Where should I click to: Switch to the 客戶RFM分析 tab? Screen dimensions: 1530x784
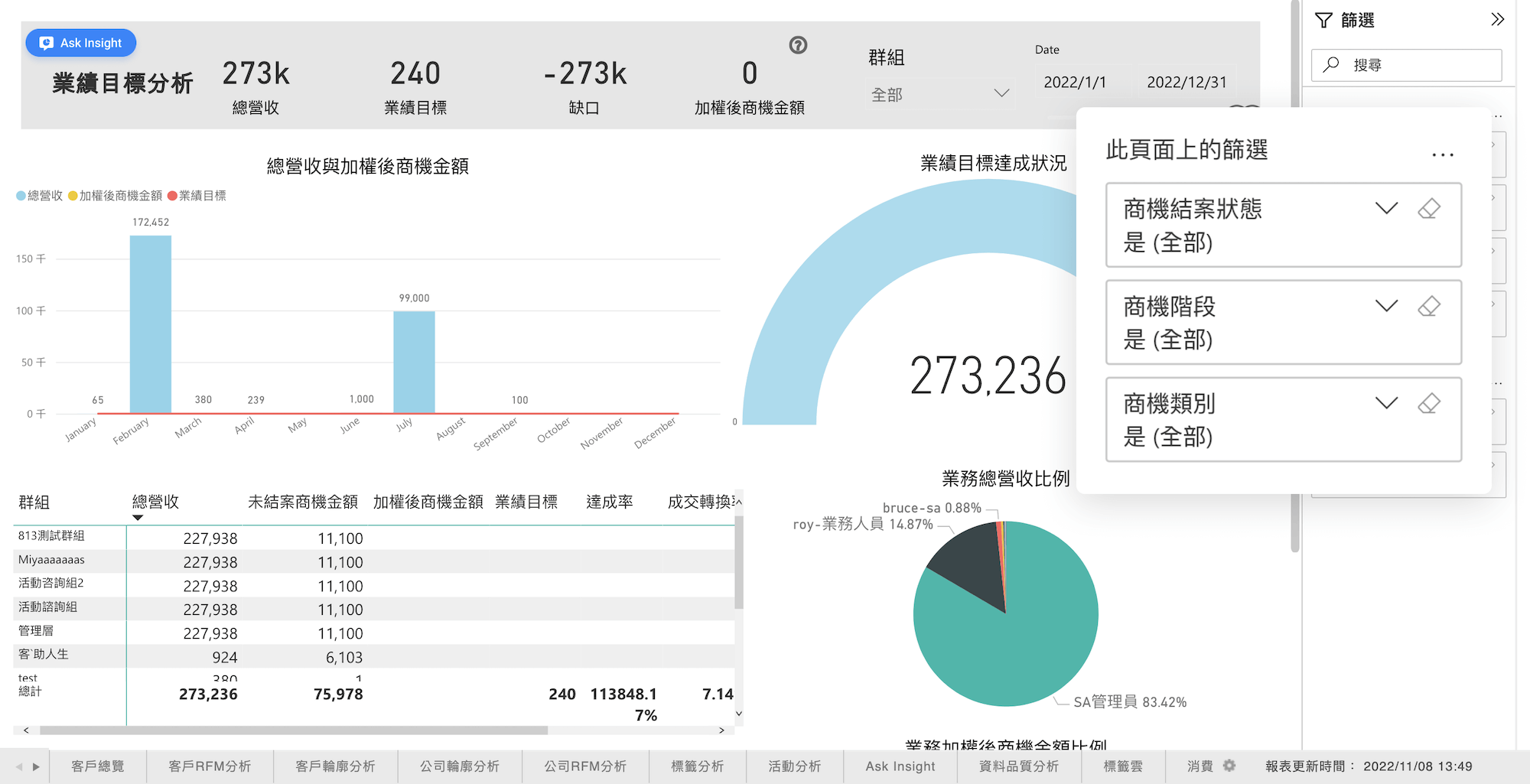[210, 766]
